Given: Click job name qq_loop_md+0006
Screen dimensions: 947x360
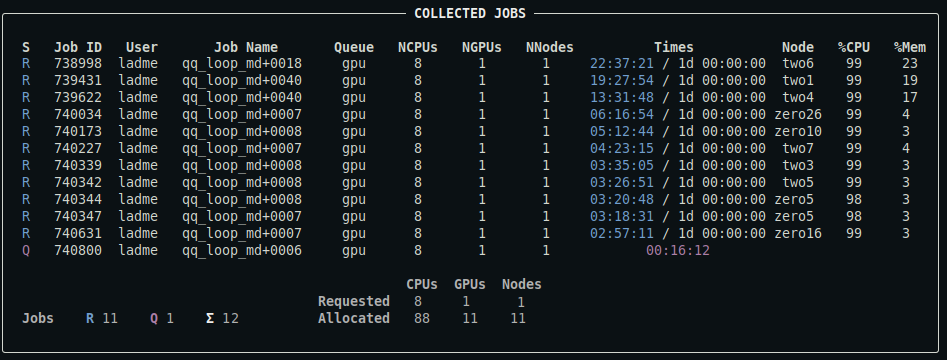Looking at the screenshot, I should [242, 250].
